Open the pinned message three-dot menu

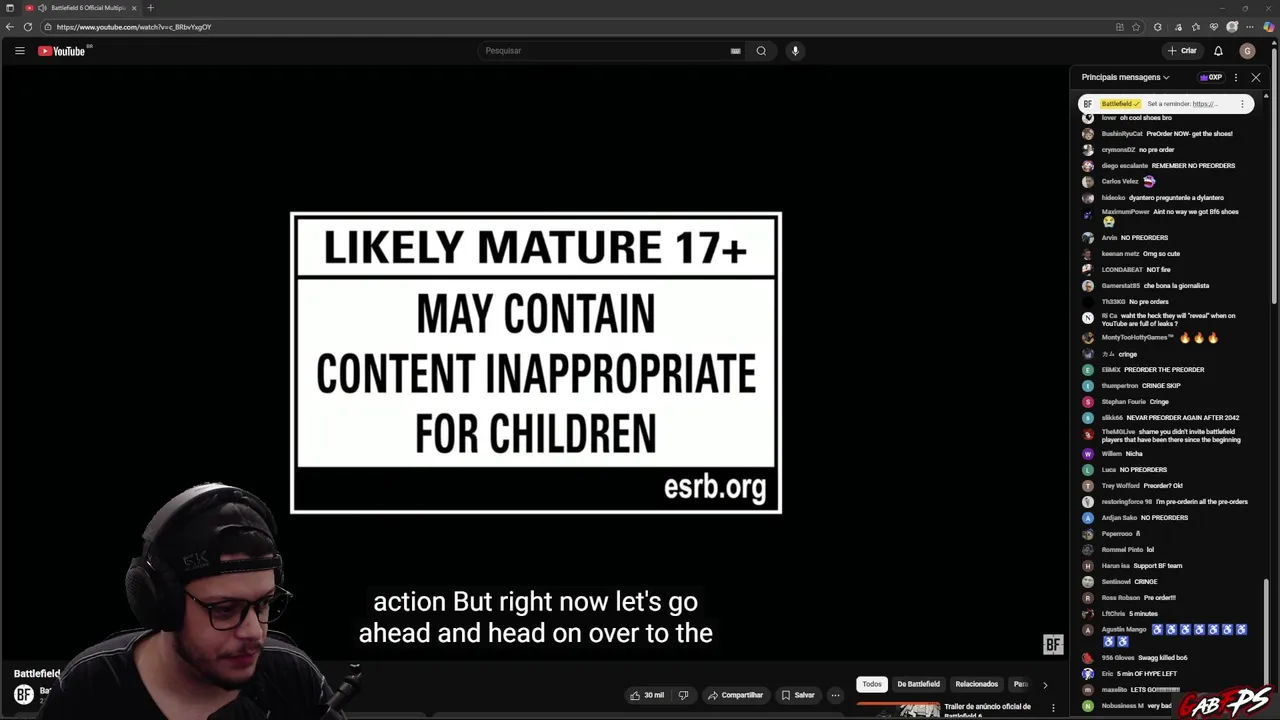1242,104
